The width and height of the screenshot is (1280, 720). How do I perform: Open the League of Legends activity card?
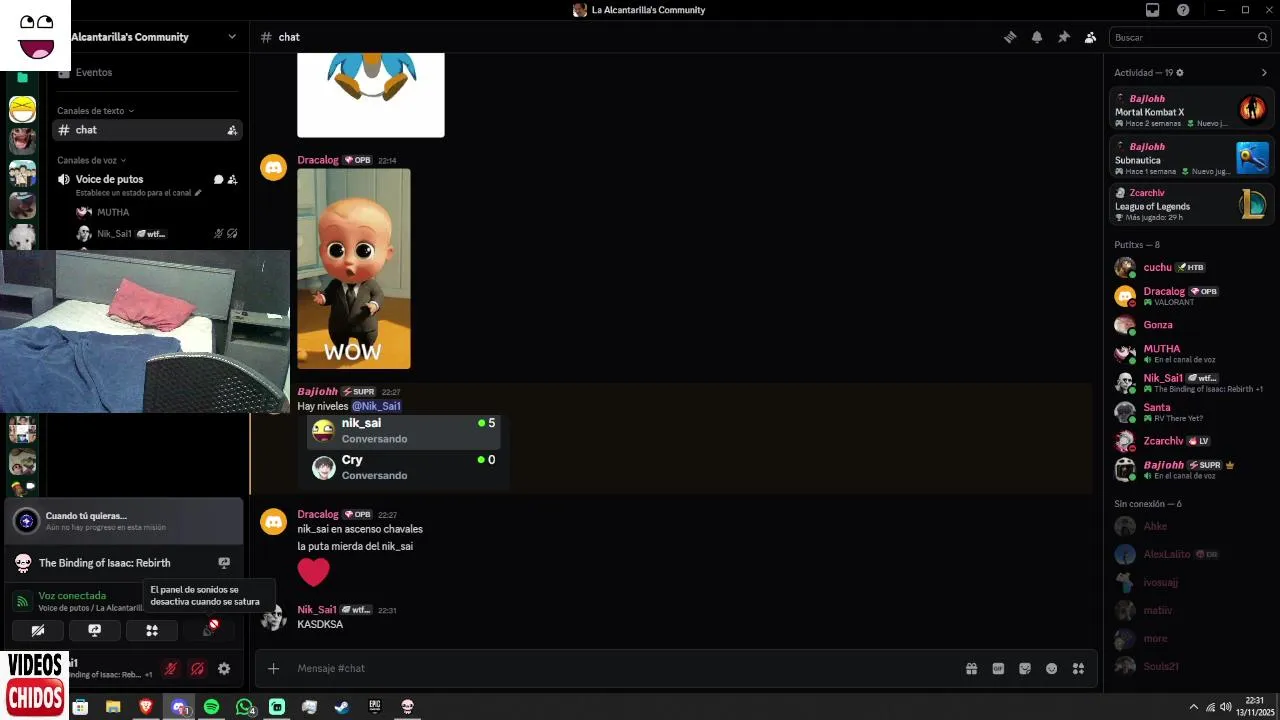[1191, 204]
